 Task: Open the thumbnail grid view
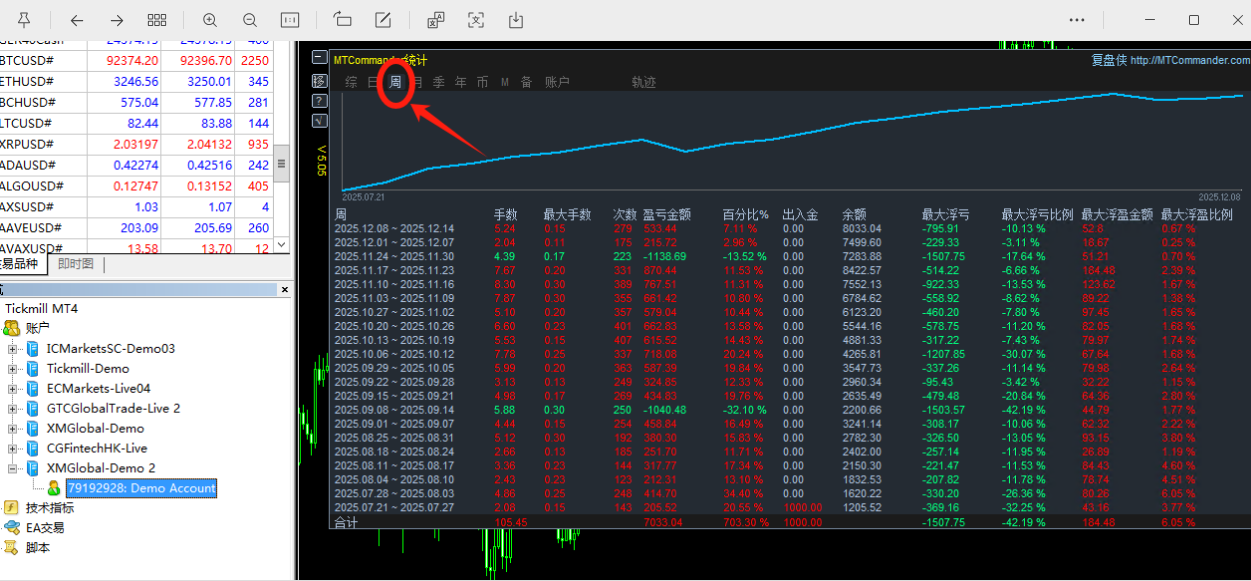click(157, 20)
